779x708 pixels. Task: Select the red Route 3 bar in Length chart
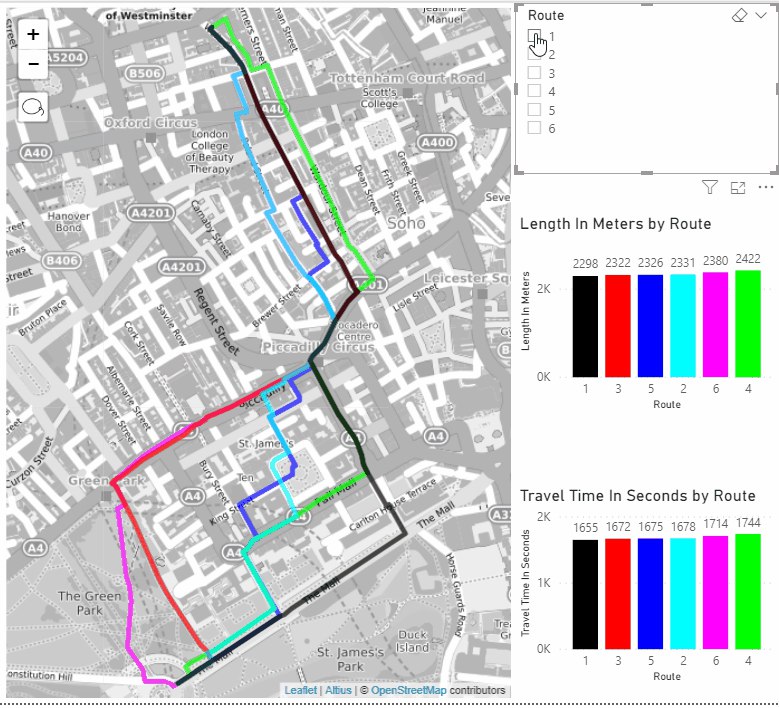click(618, 326)
